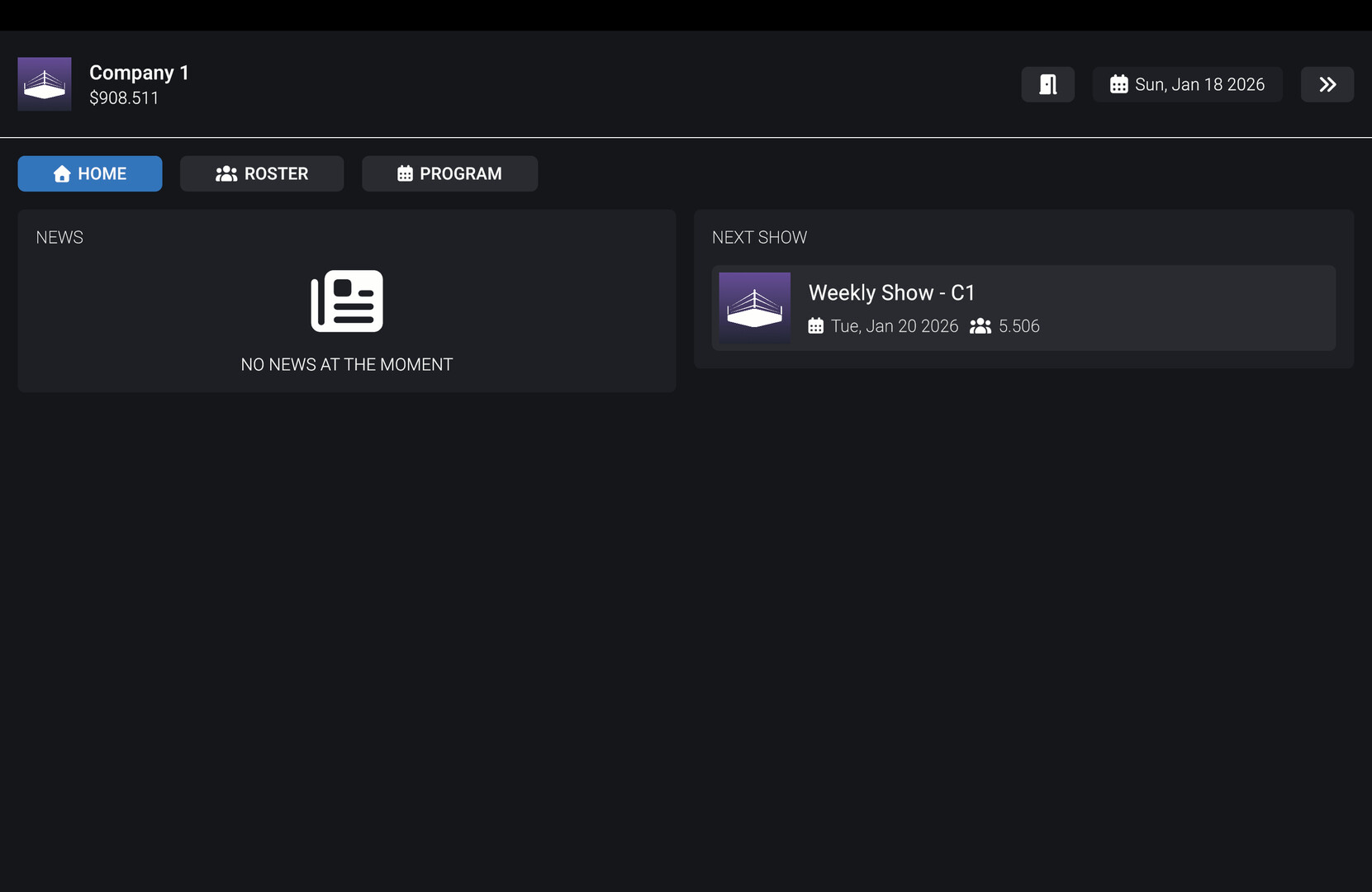Click the attendance people icon beside 5.506
The image size is (1372, 892).
point(980,326)
